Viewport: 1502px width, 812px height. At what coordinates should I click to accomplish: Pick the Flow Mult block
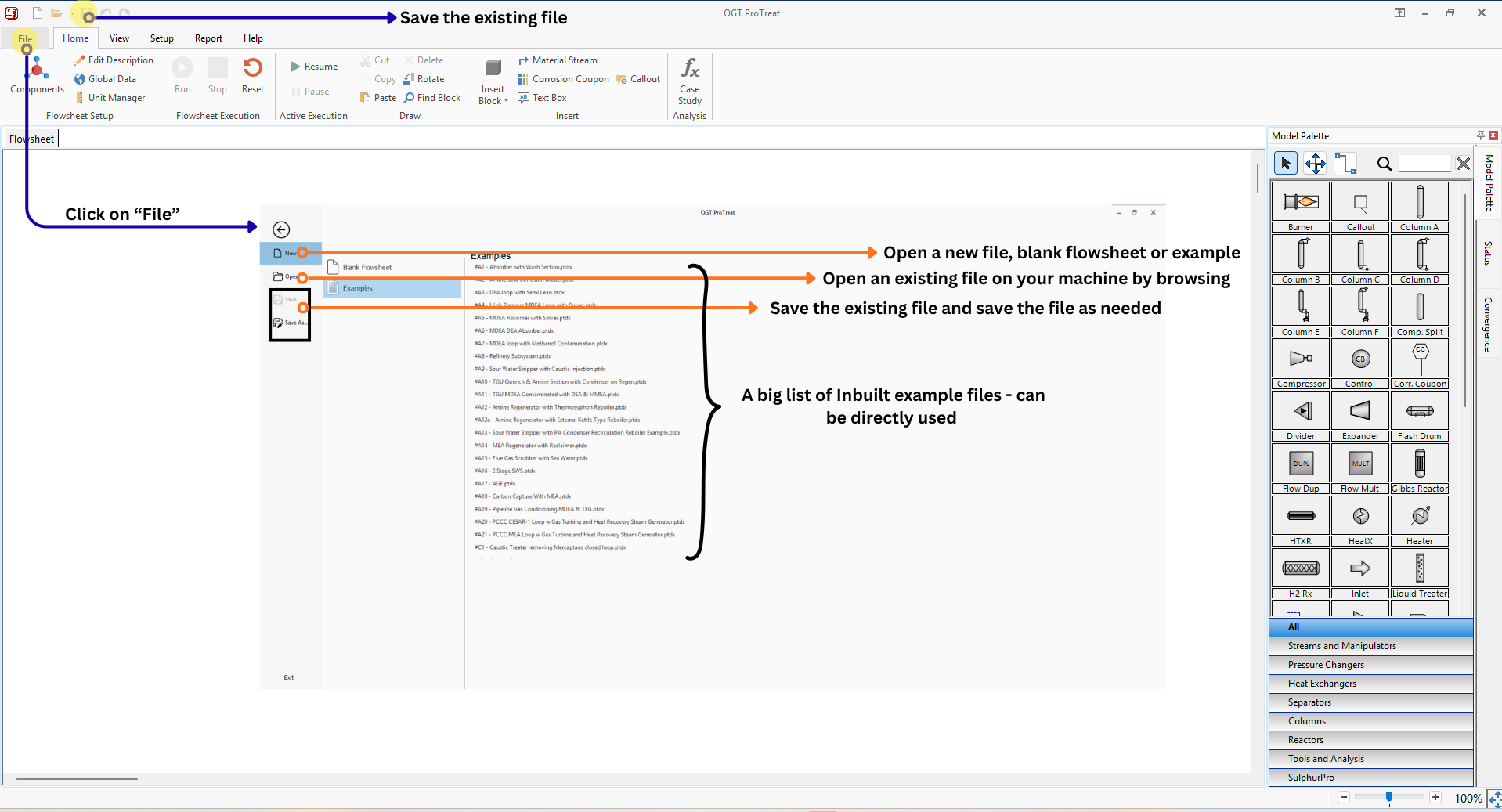1360,464
